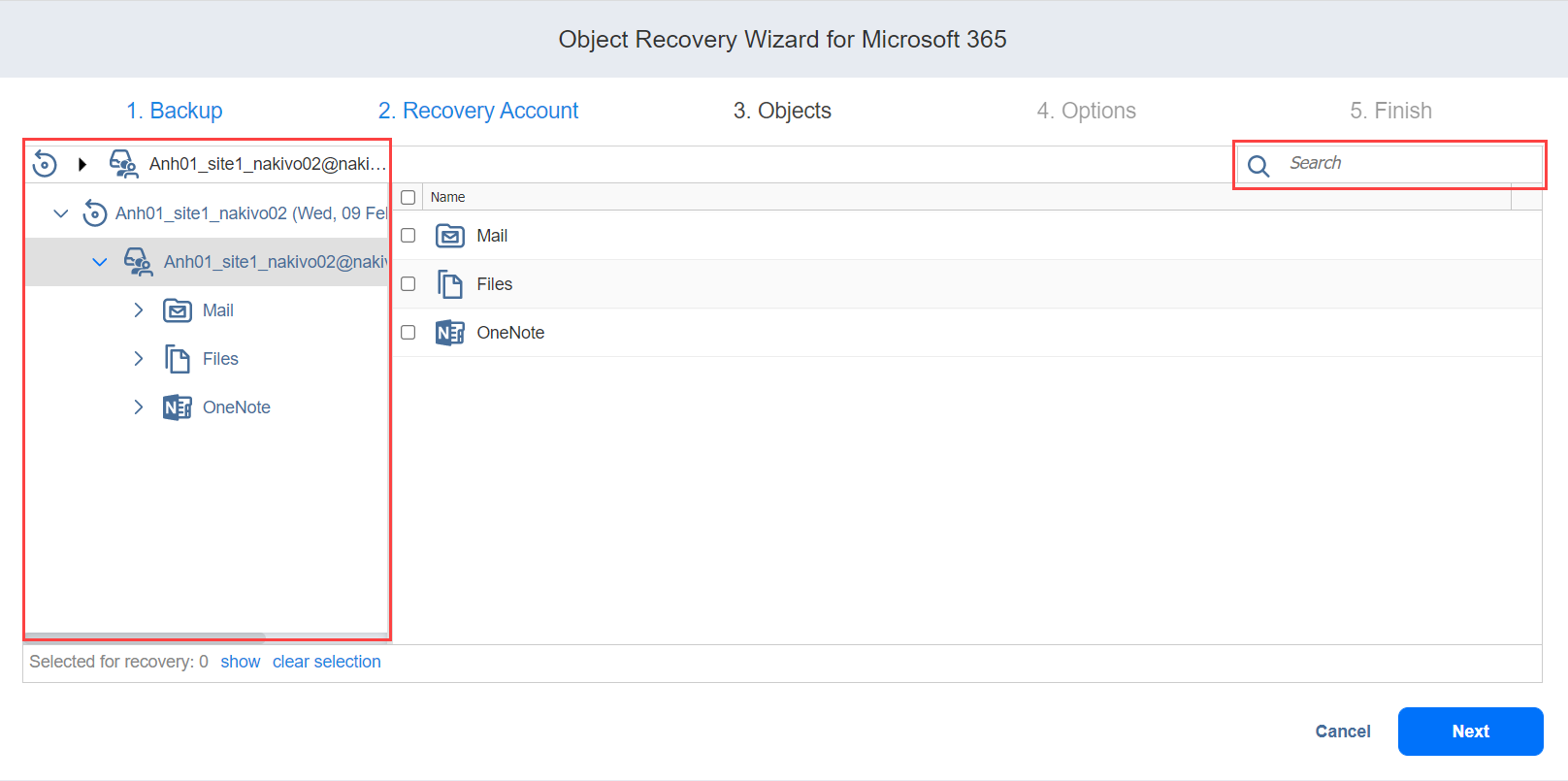
Task: Expand the Mail node in the tree
Action: click(139, 310)
